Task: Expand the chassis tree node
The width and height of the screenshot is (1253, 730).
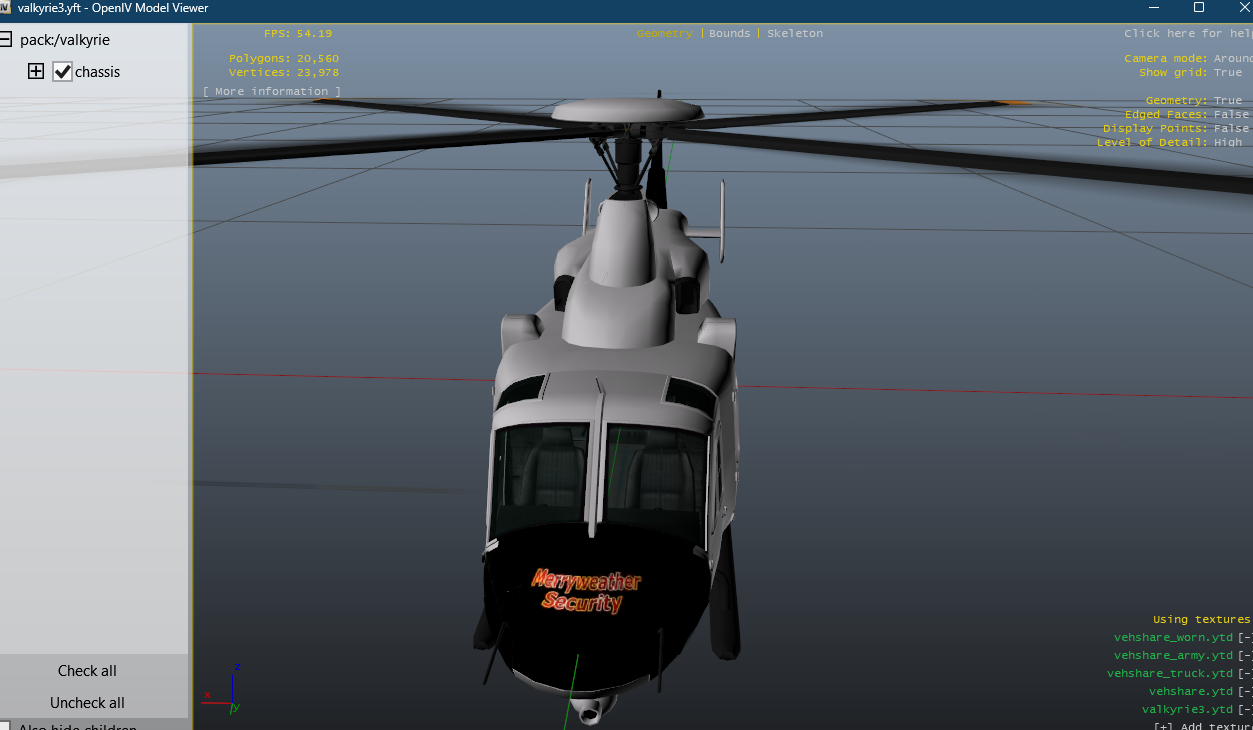Action: 36,71
